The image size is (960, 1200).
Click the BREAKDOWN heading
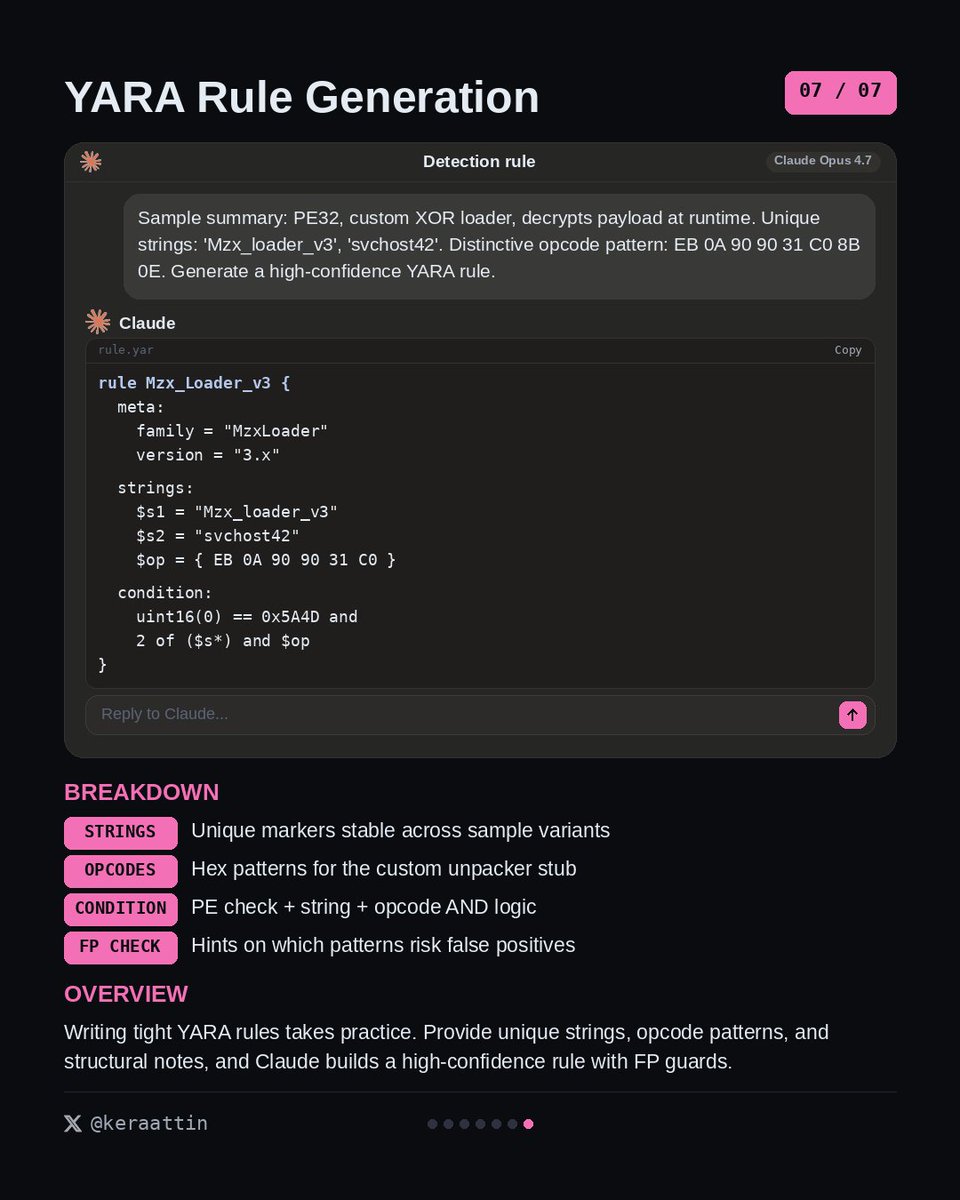[141, 792]
